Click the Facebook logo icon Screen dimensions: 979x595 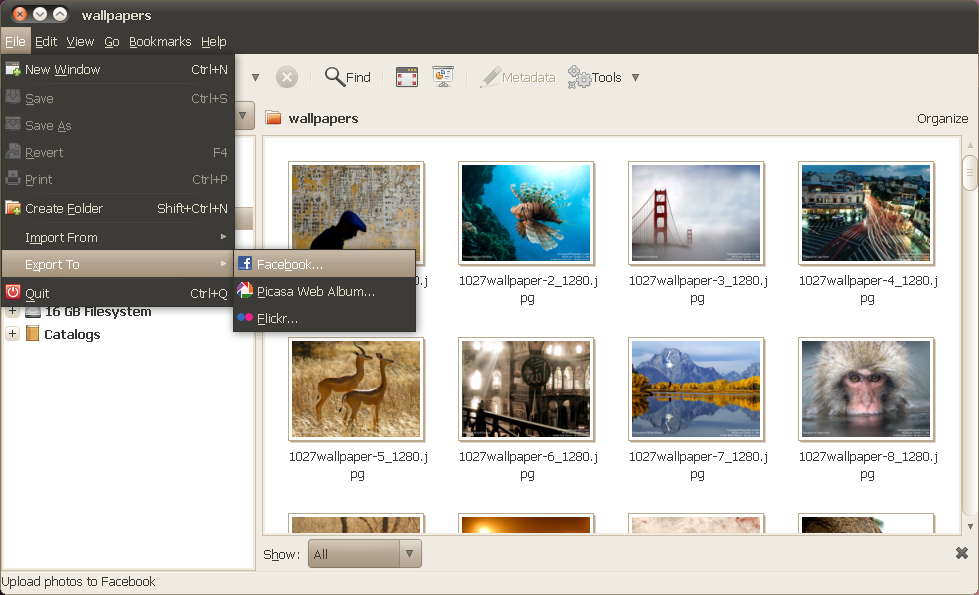point(245,263)
